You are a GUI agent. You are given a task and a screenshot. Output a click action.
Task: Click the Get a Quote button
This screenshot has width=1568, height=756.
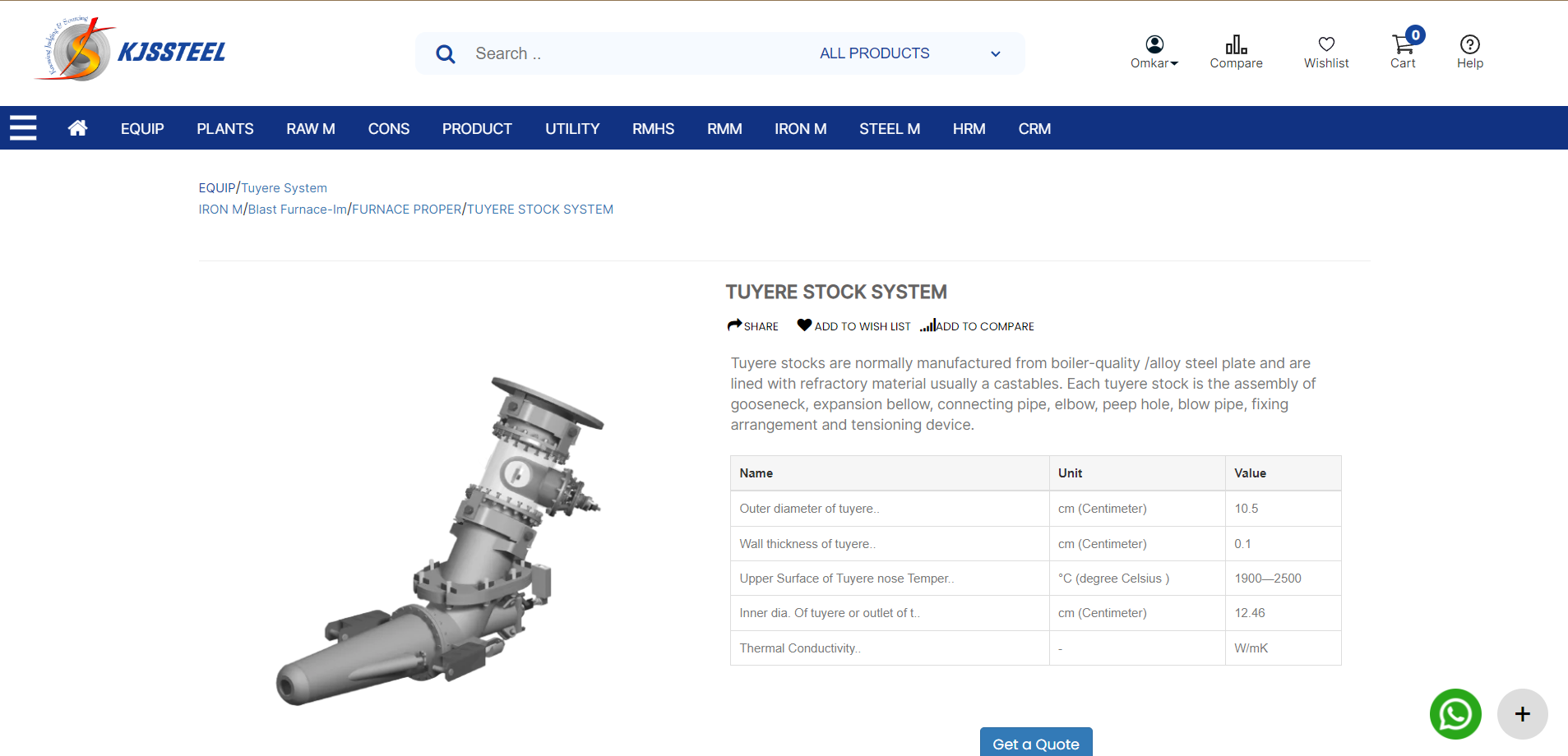(x=1036, y=742)
